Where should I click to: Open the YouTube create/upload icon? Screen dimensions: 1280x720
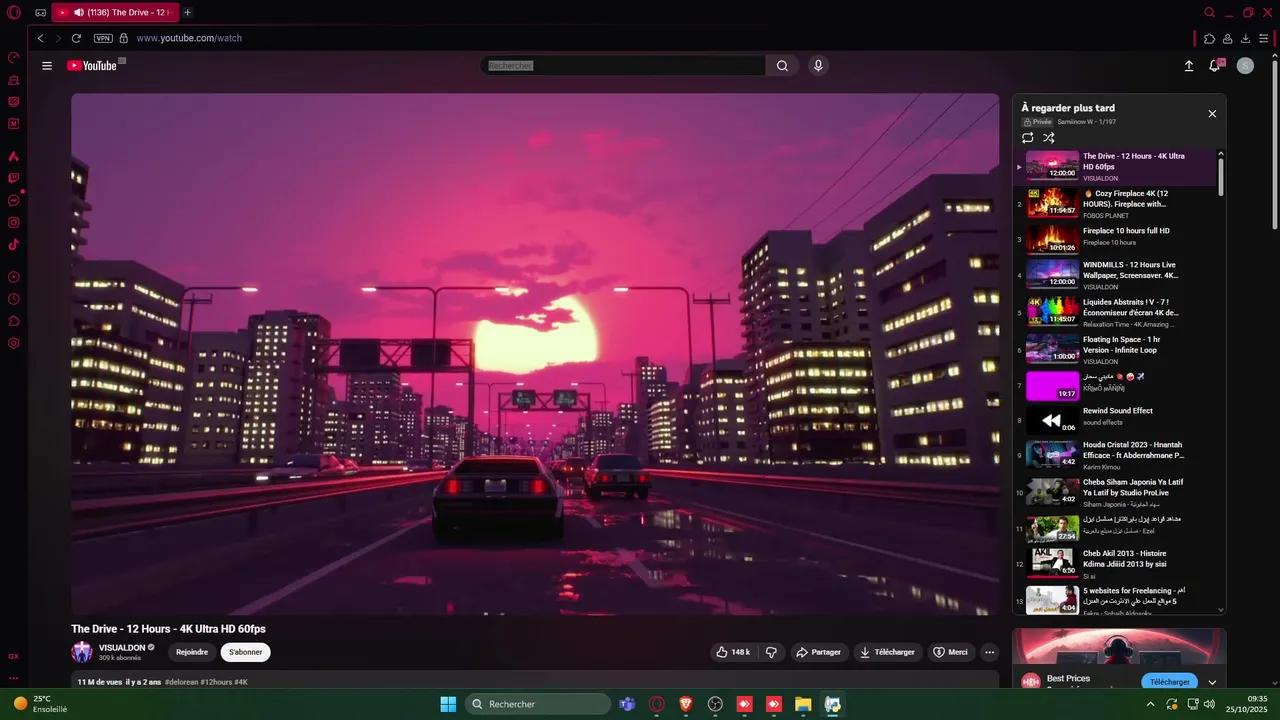1188,66
